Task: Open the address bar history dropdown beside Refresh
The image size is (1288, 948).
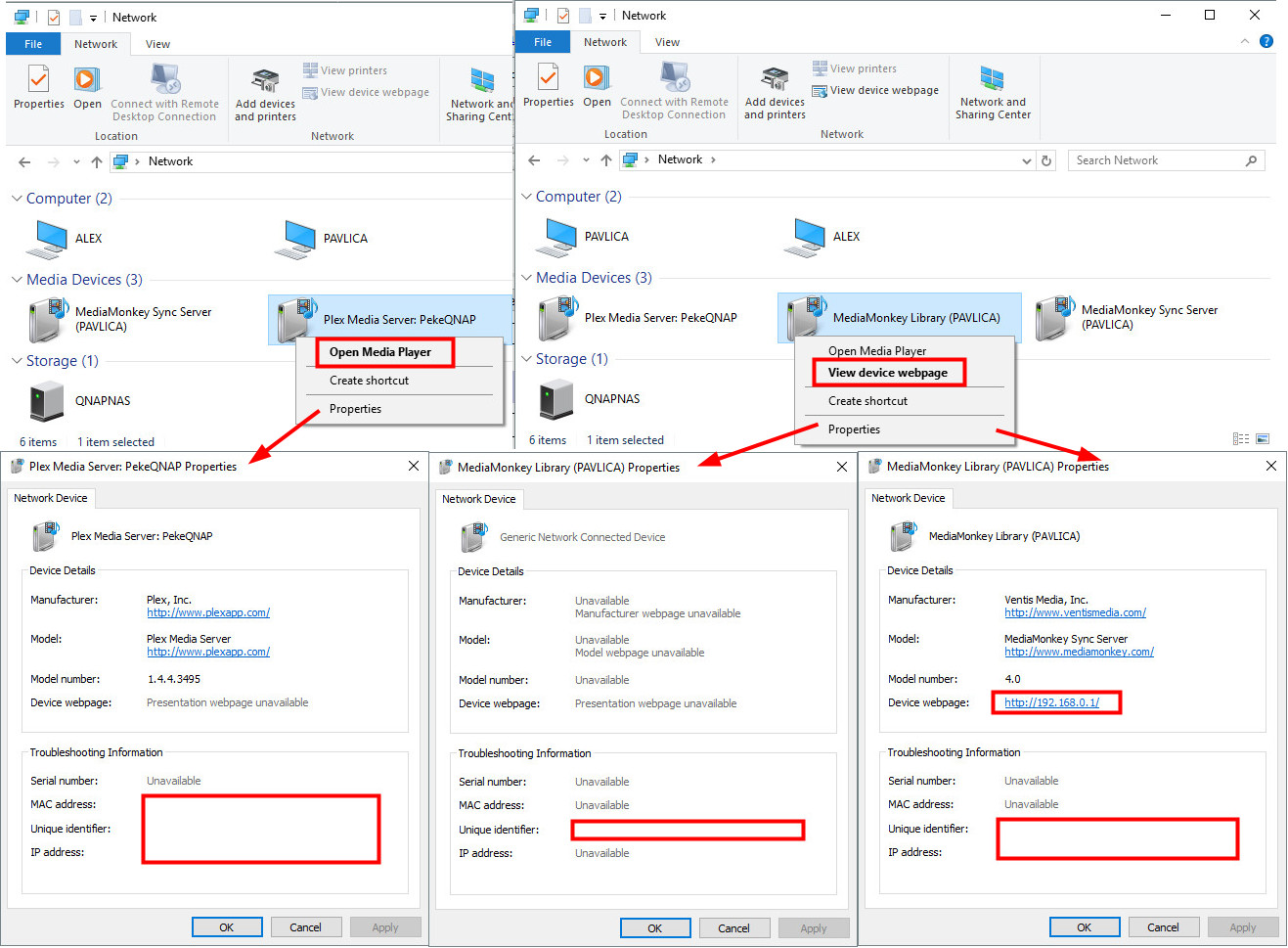Action: coord(1026,160)
